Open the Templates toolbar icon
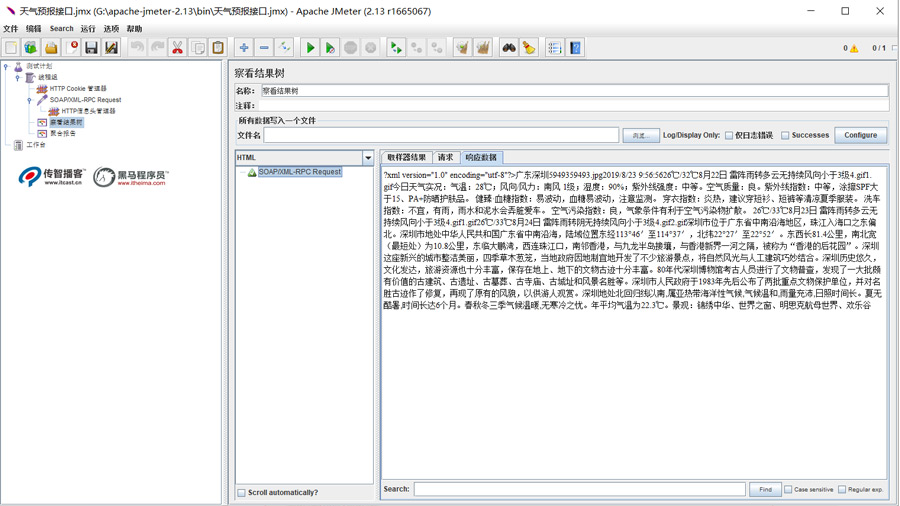Image resolution: width=900 pixels, height=506 pixels. point(30,48)
